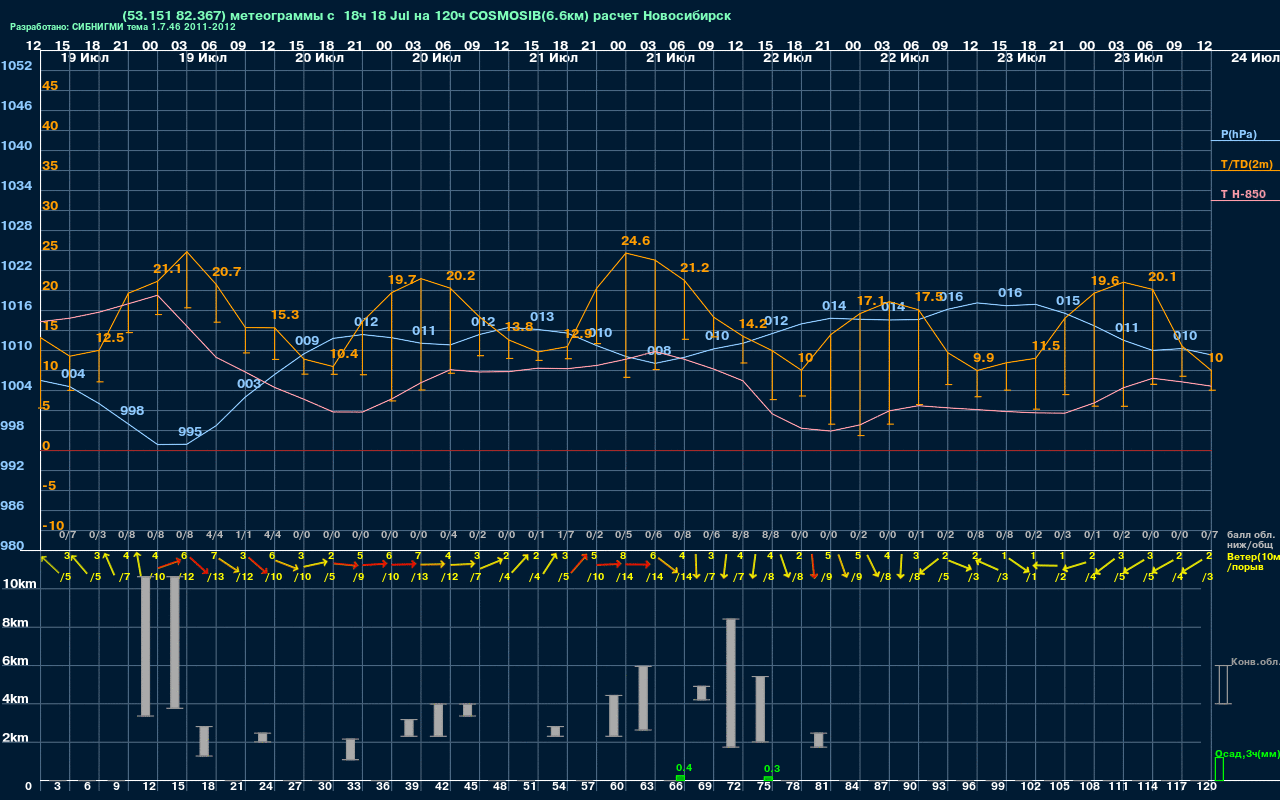Click the pink legend line below T H-850

click(1245, 201)
